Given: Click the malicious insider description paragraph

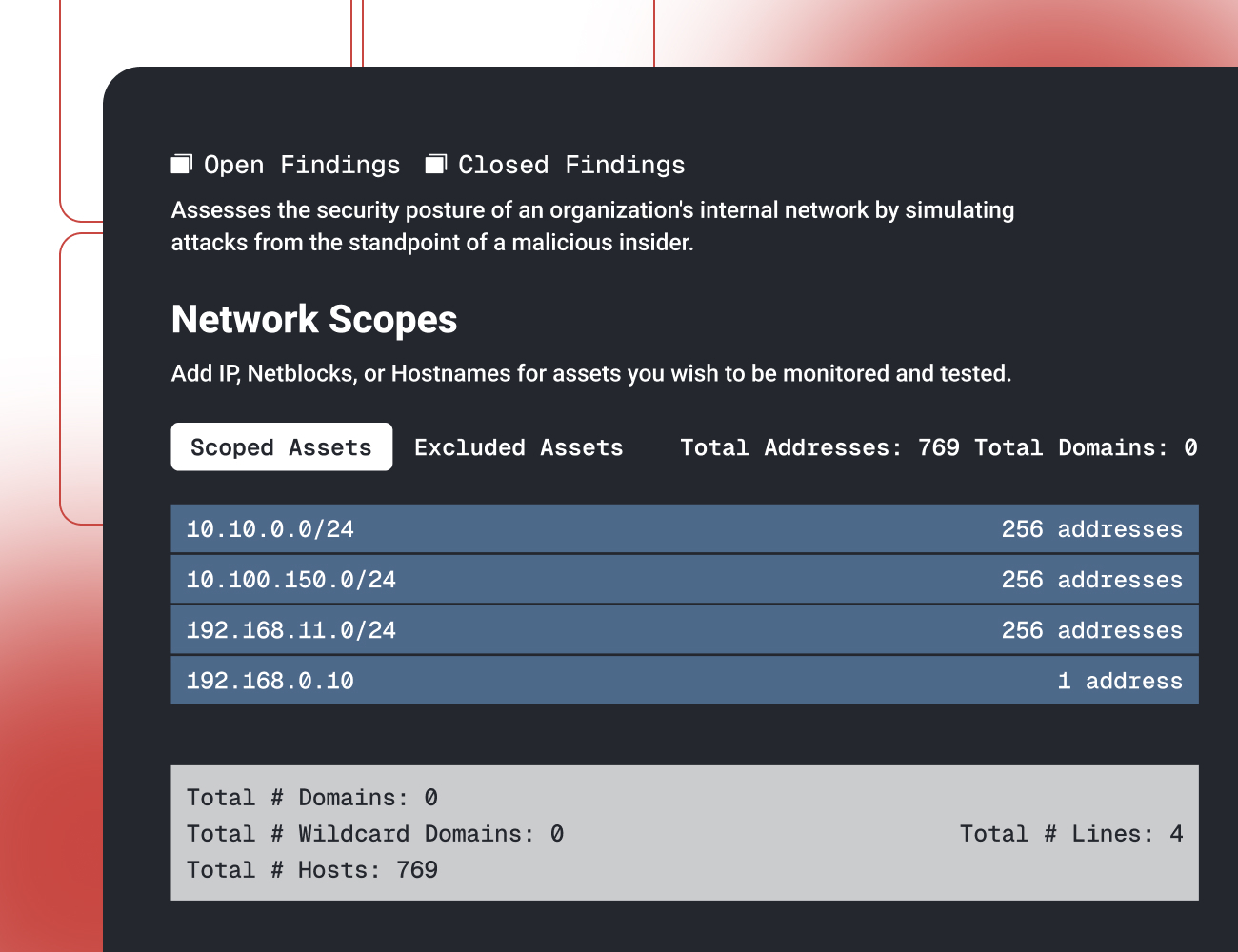Looking at the screenshot, I should click(592, 227).
